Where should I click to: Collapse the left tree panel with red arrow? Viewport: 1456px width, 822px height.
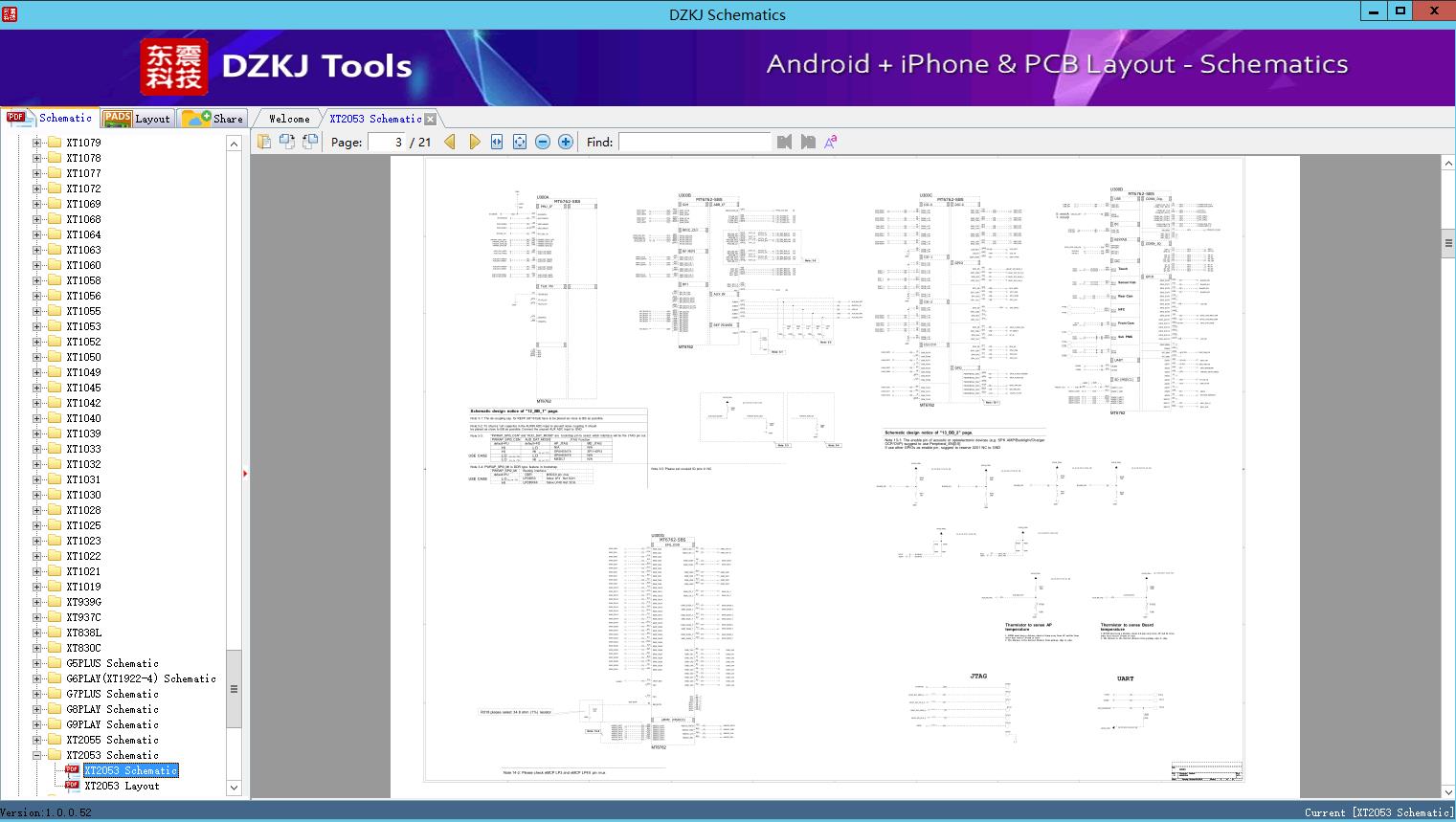pos(245,473)
